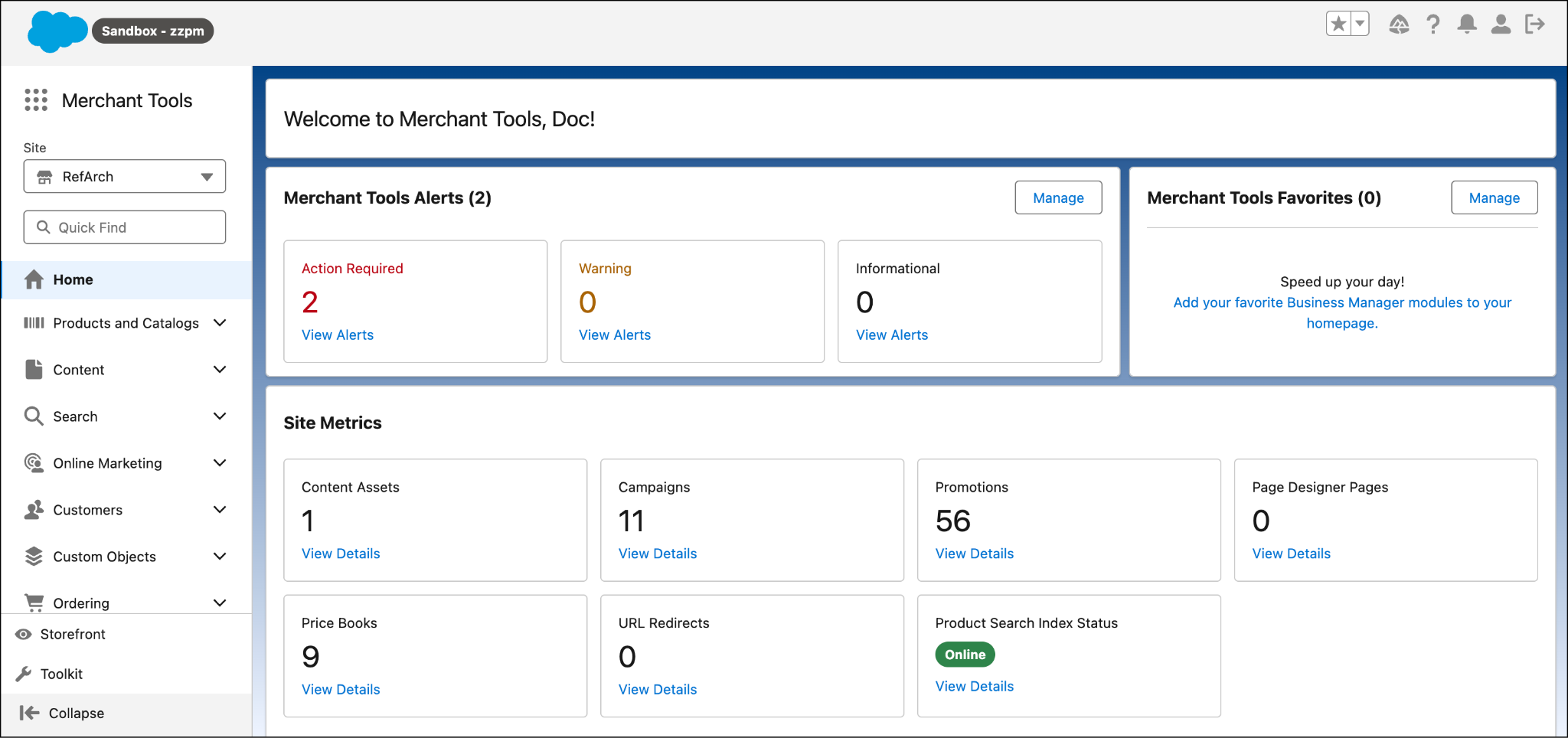
Task: Click inside the Quick Find search field
Action: 124,227
